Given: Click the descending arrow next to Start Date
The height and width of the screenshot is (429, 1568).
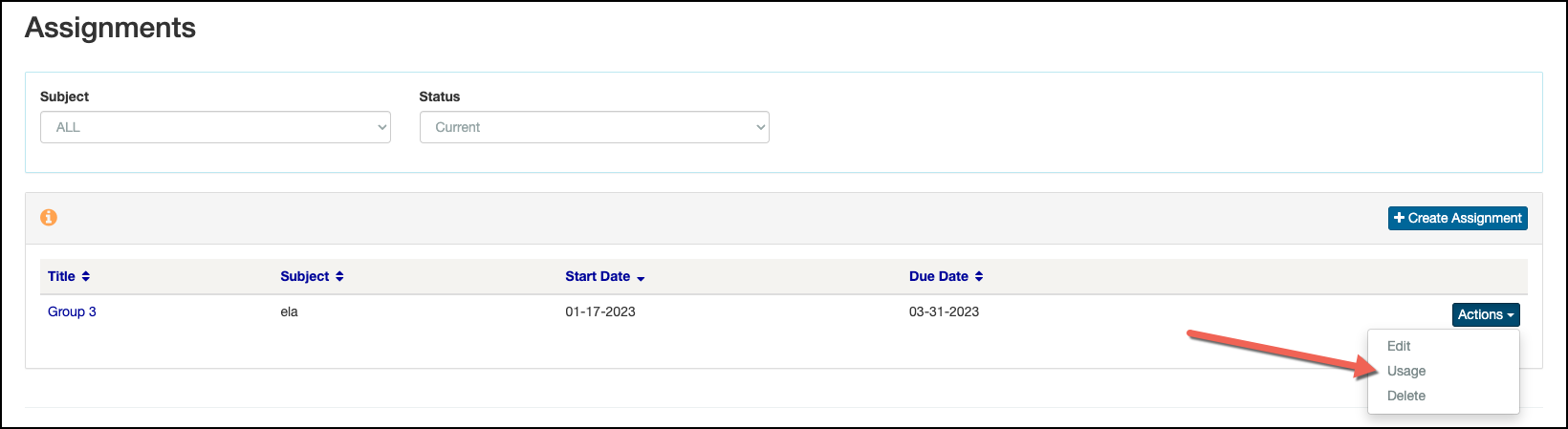Looking at the screenshot, I should tap(641, 278).
